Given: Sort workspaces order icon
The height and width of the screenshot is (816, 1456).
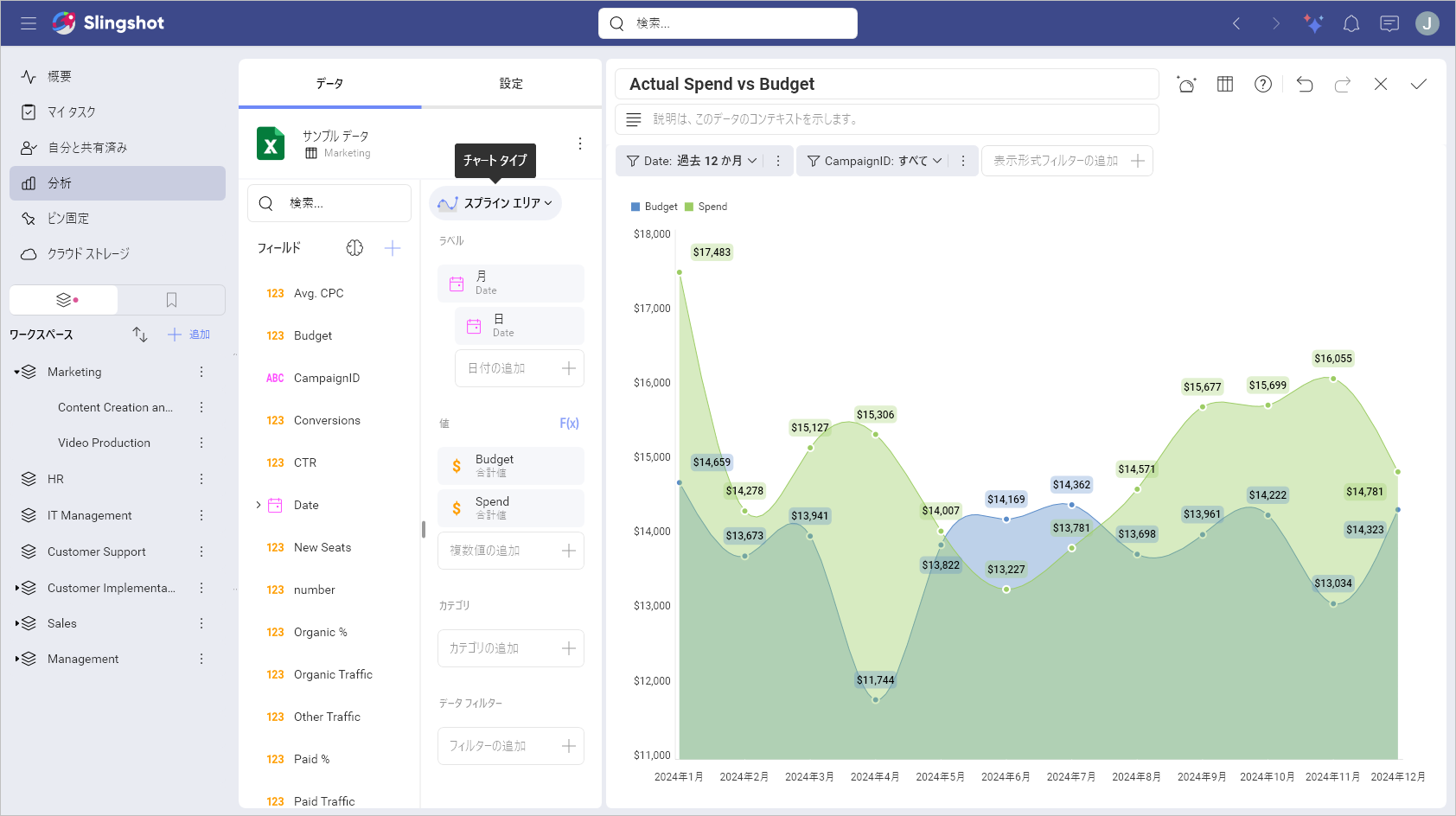Looking at the screenshot, I should (140, 335).
